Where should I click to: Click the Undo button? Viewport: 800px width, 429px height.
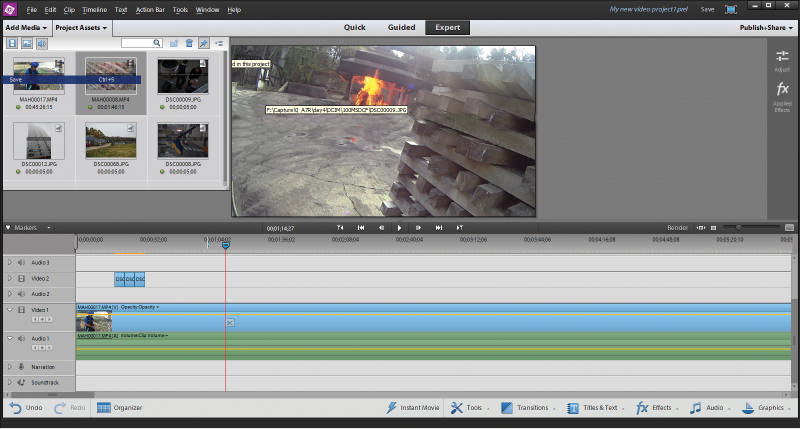click(26, 408)
